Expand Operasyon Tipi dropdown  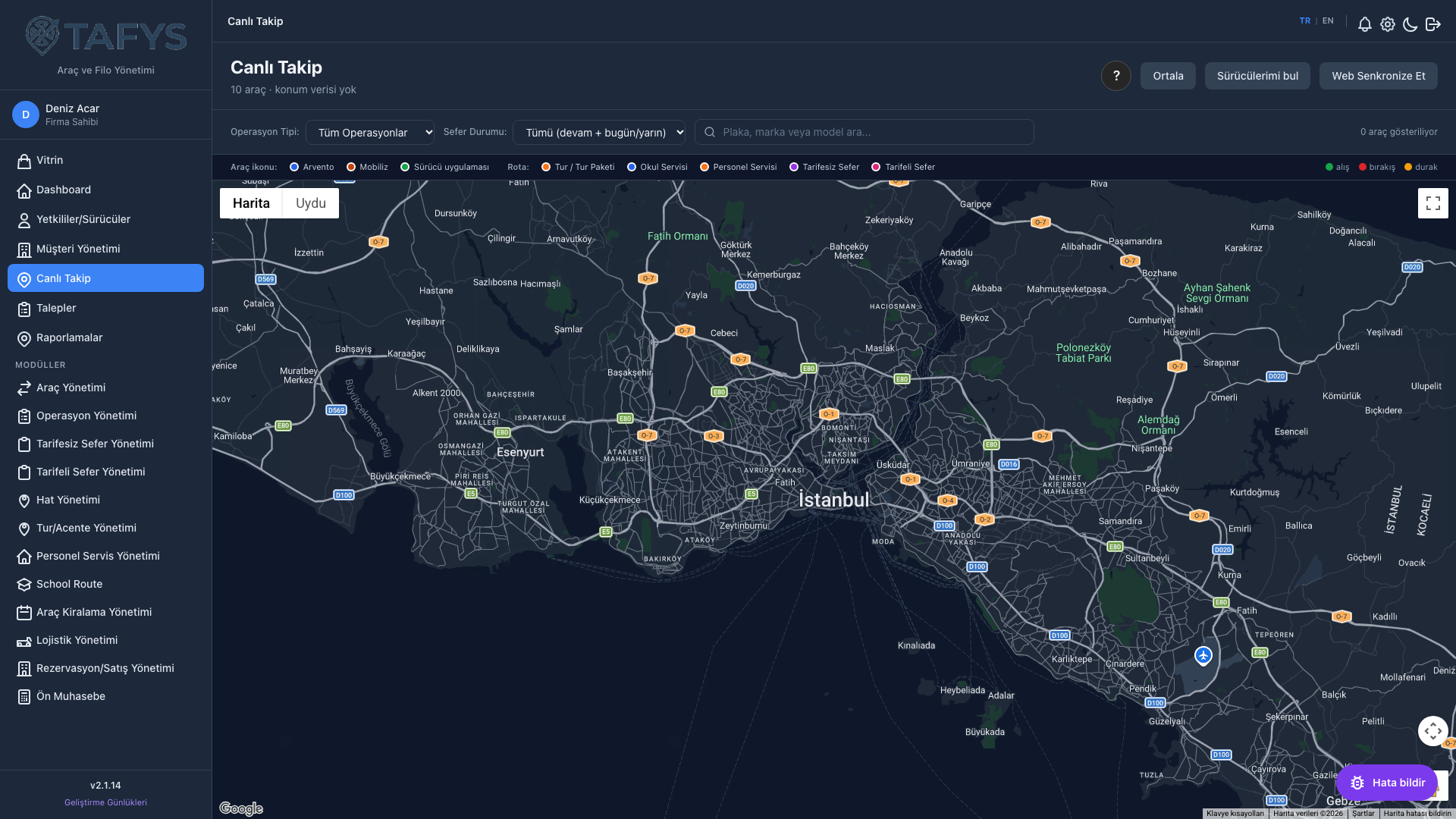click(x=370, y=132)
